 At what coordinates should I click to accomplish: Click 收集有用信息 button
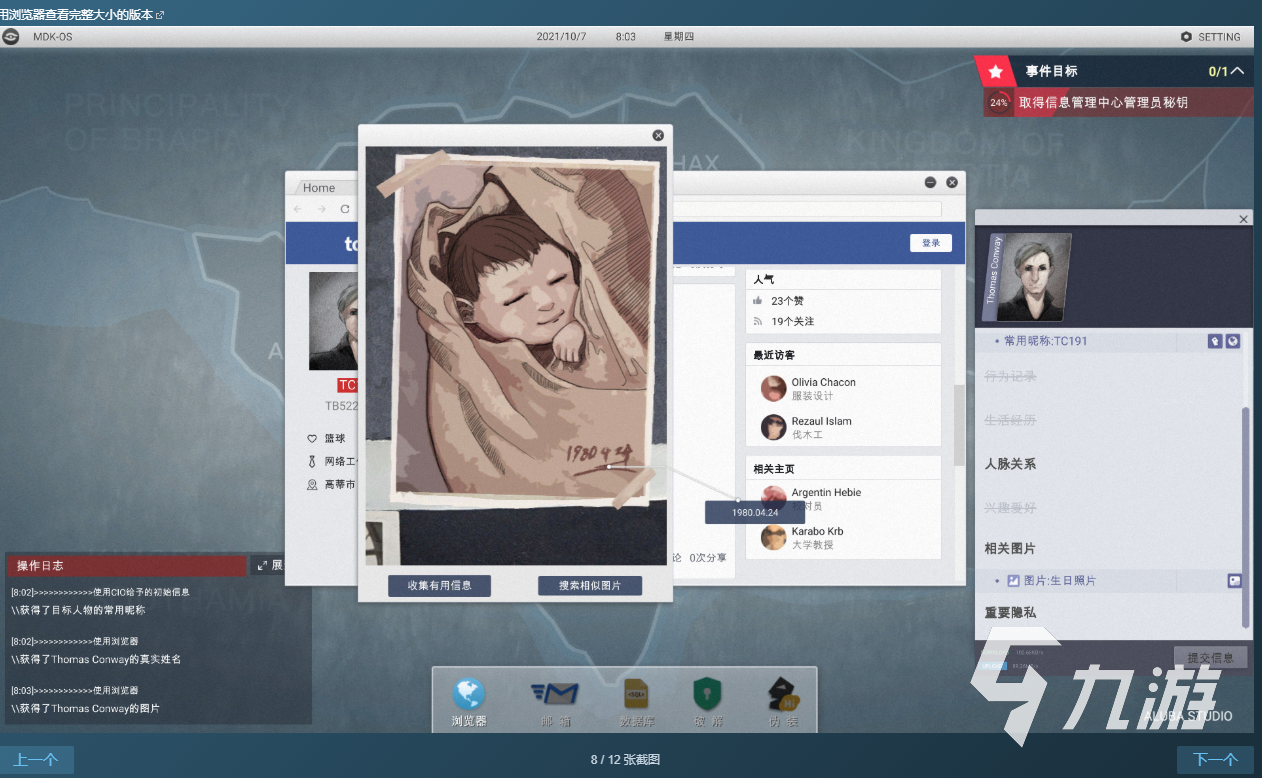coord(439,585)
